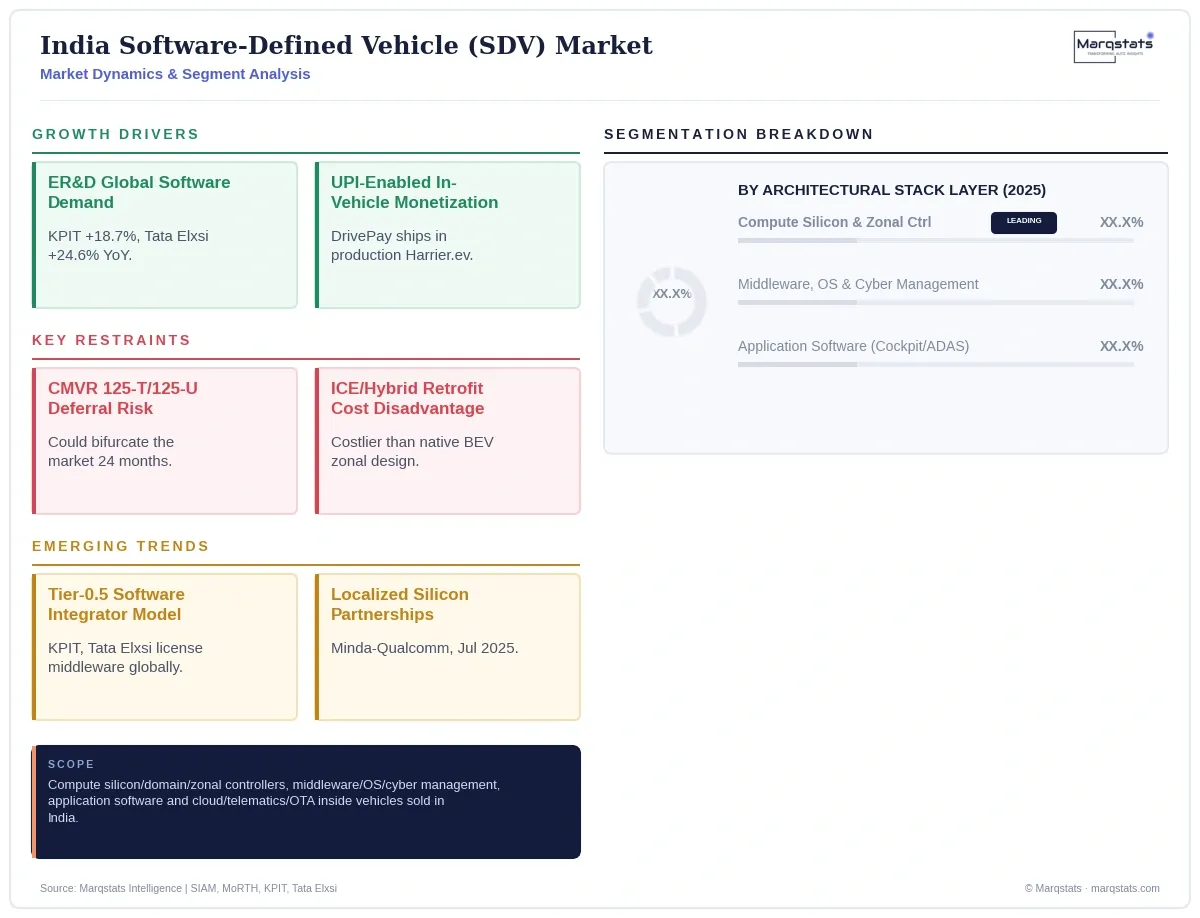Click the Middleware, OS & Cyber Management progress bar
Screen dimensions: 1200x918
936,303
